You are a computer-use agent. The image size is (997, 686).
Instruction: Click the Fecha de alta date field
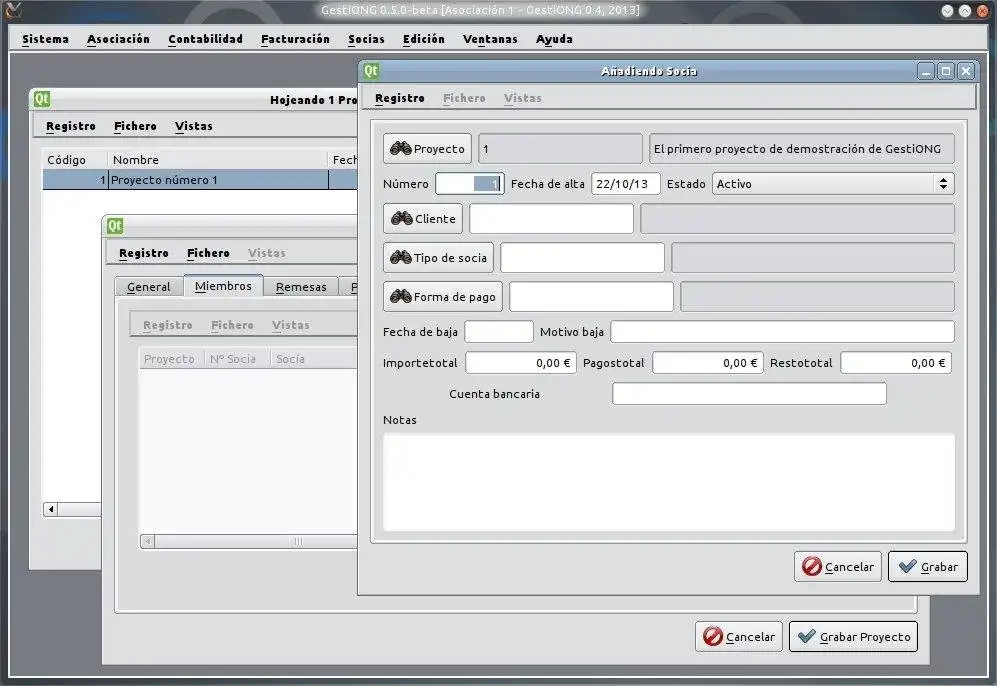pyautogui.click(x=626, y=184)
